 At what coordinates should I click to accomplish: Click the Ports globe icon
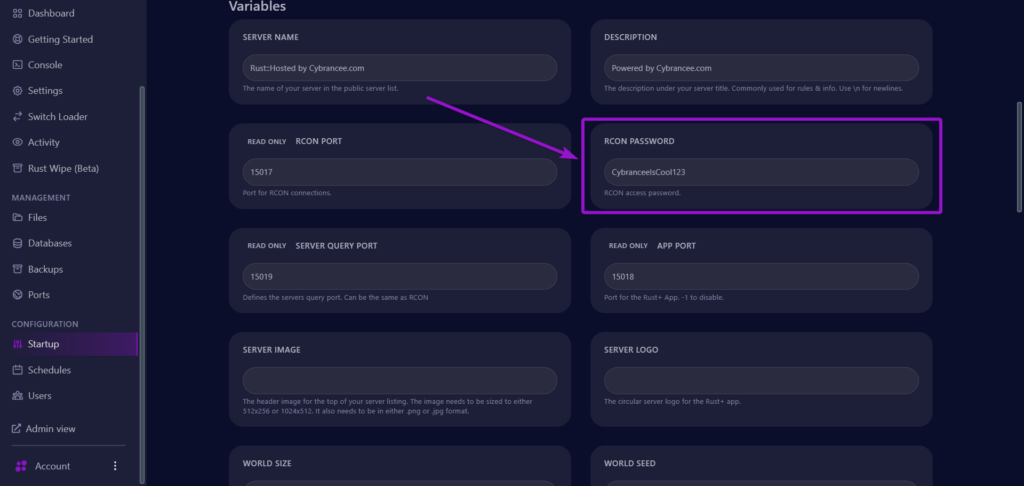pyautogui.click(x=18, y=295)
